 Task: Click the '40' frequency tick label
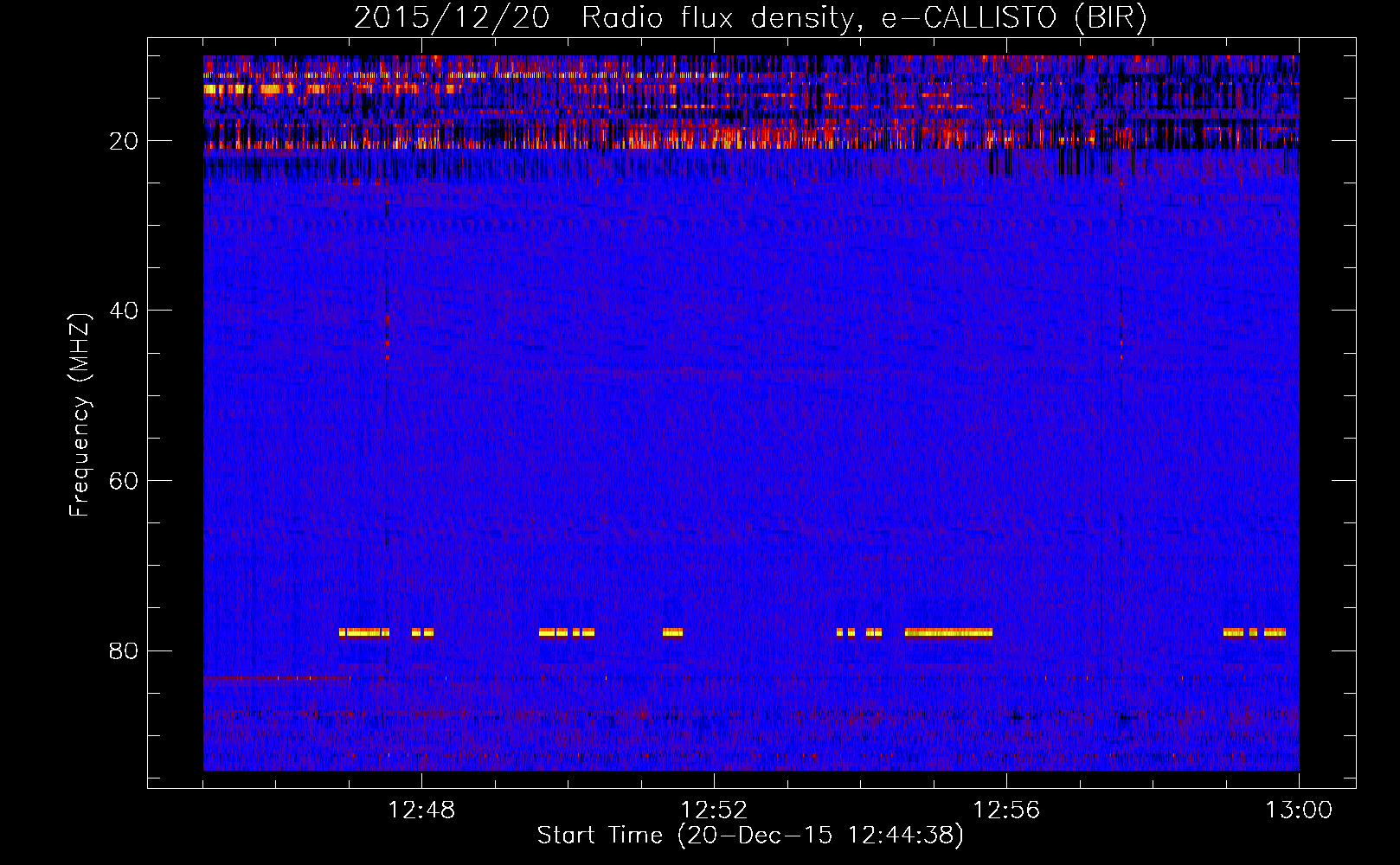coord(125,311)
